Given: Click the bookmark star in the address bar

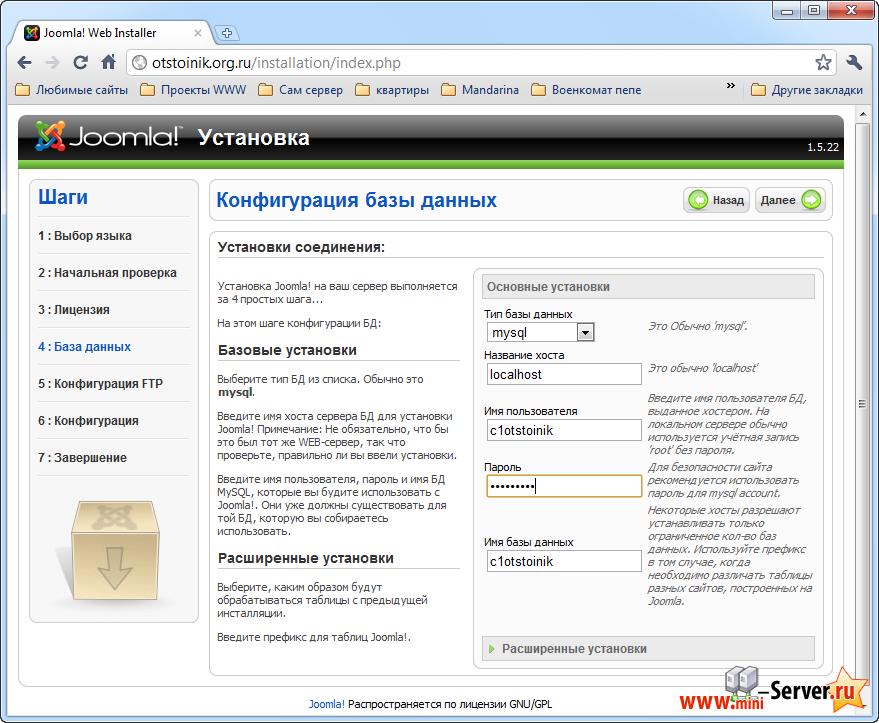Looking at the screenshot, I should pyautogui.click(x=826, y=62).
